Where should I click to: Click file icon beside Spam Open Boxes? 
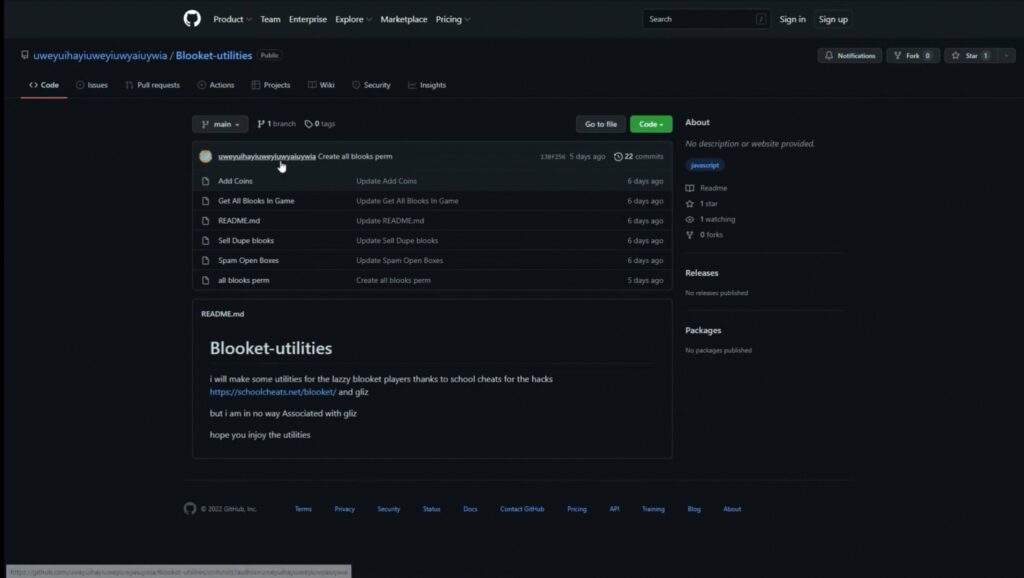click(x=205, y=261)
